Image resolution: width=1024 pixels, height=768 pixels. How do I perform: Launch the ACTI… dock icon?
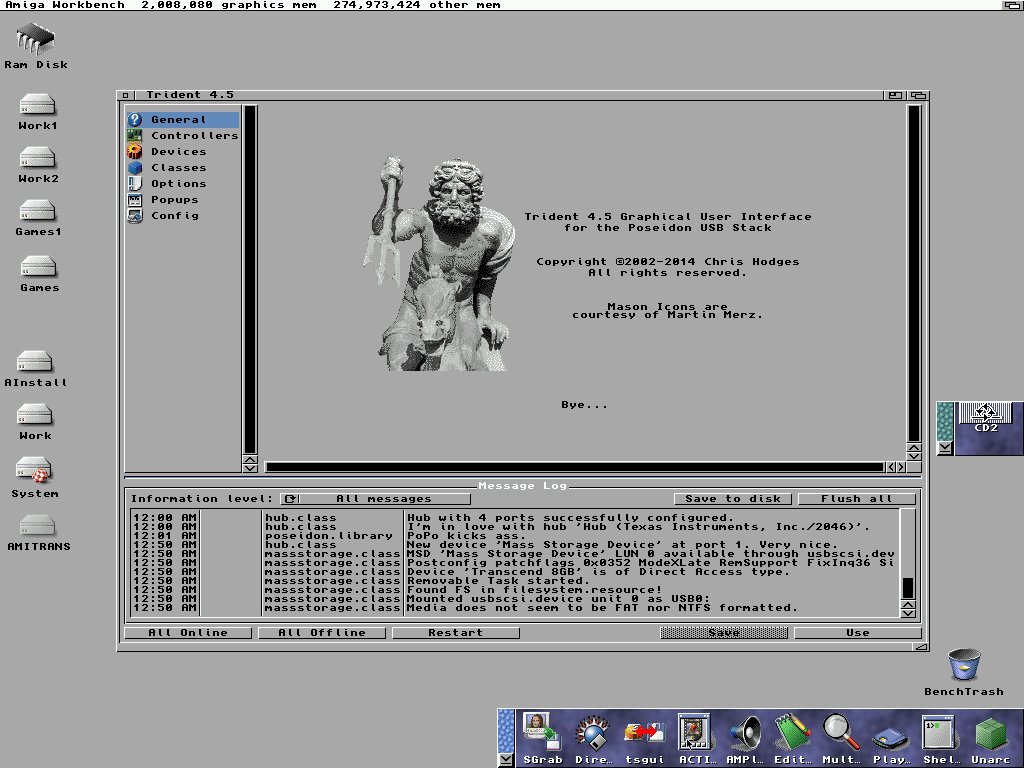tap(694, 738)
